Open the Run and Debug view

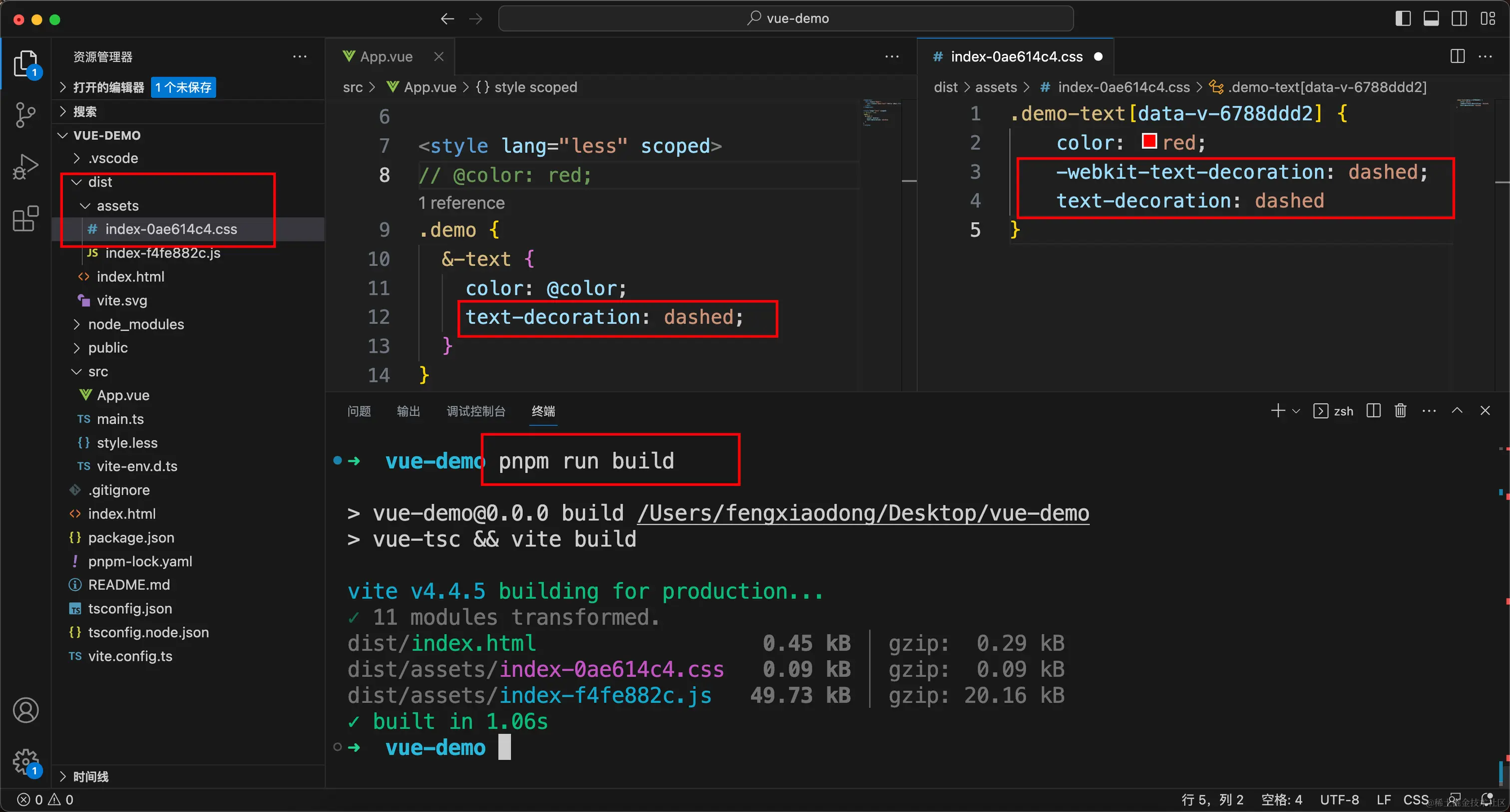(x=26, y=166)
